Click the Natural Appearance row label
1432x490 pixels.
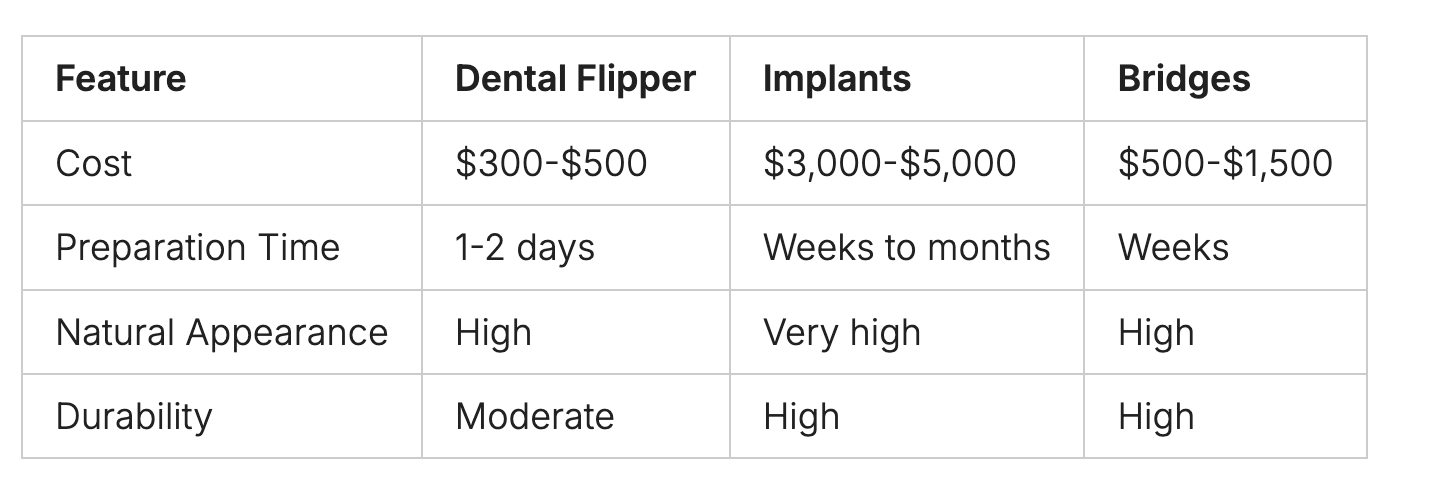click(x=222, y=332)
